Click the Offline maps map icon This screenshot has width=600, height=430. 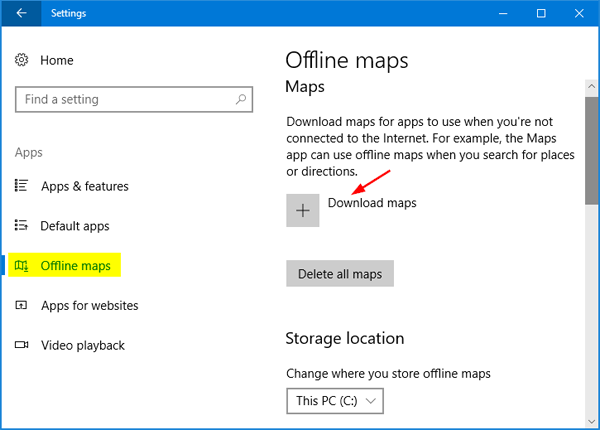point(22,266)
